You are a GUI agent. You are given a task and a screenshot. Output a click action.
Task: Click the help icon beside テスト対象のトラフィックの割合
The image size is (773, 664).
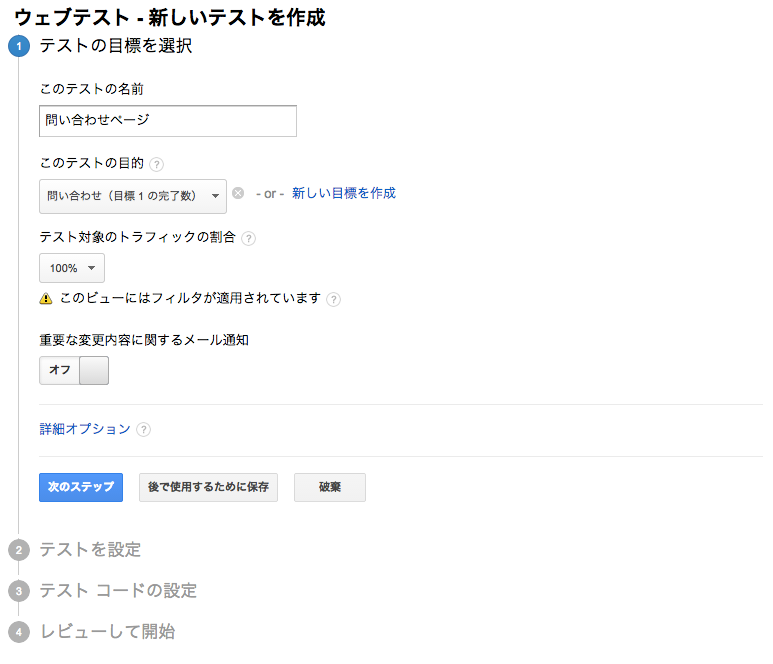tap(248, 239)
